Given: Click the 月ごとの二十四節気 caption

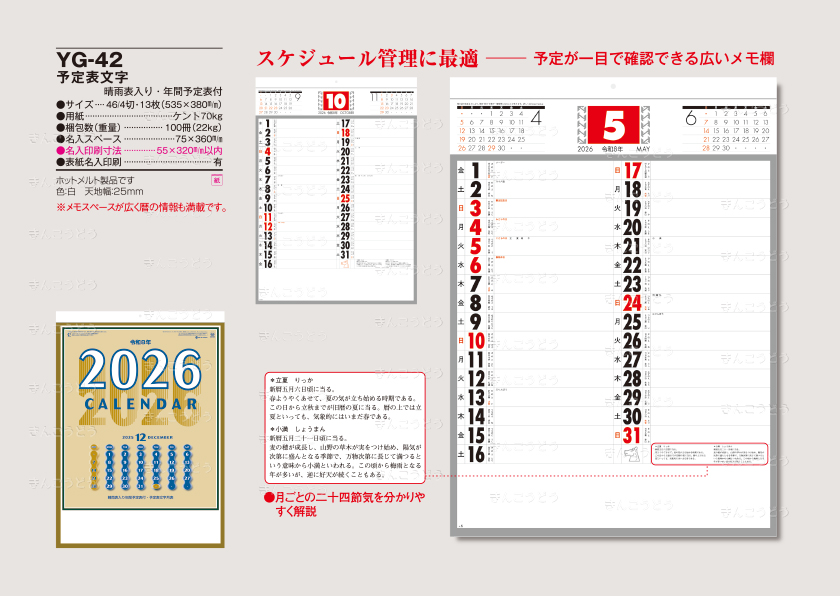Looking at the screenshot, I should [344, 504].
